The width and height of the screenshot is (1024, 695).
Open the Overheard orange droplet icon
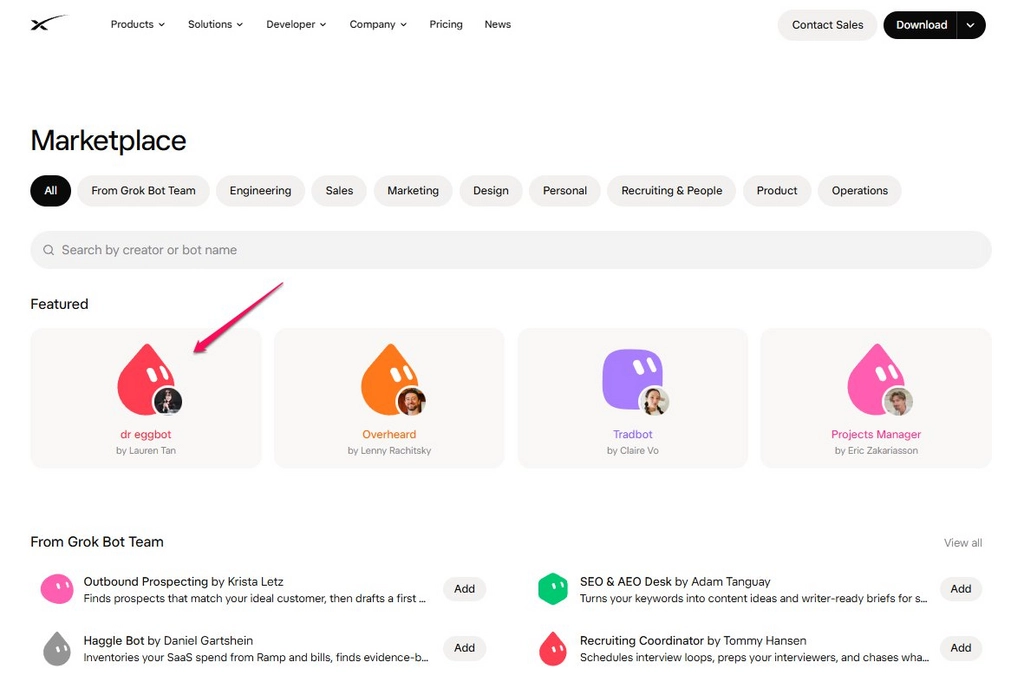(389, 379)
